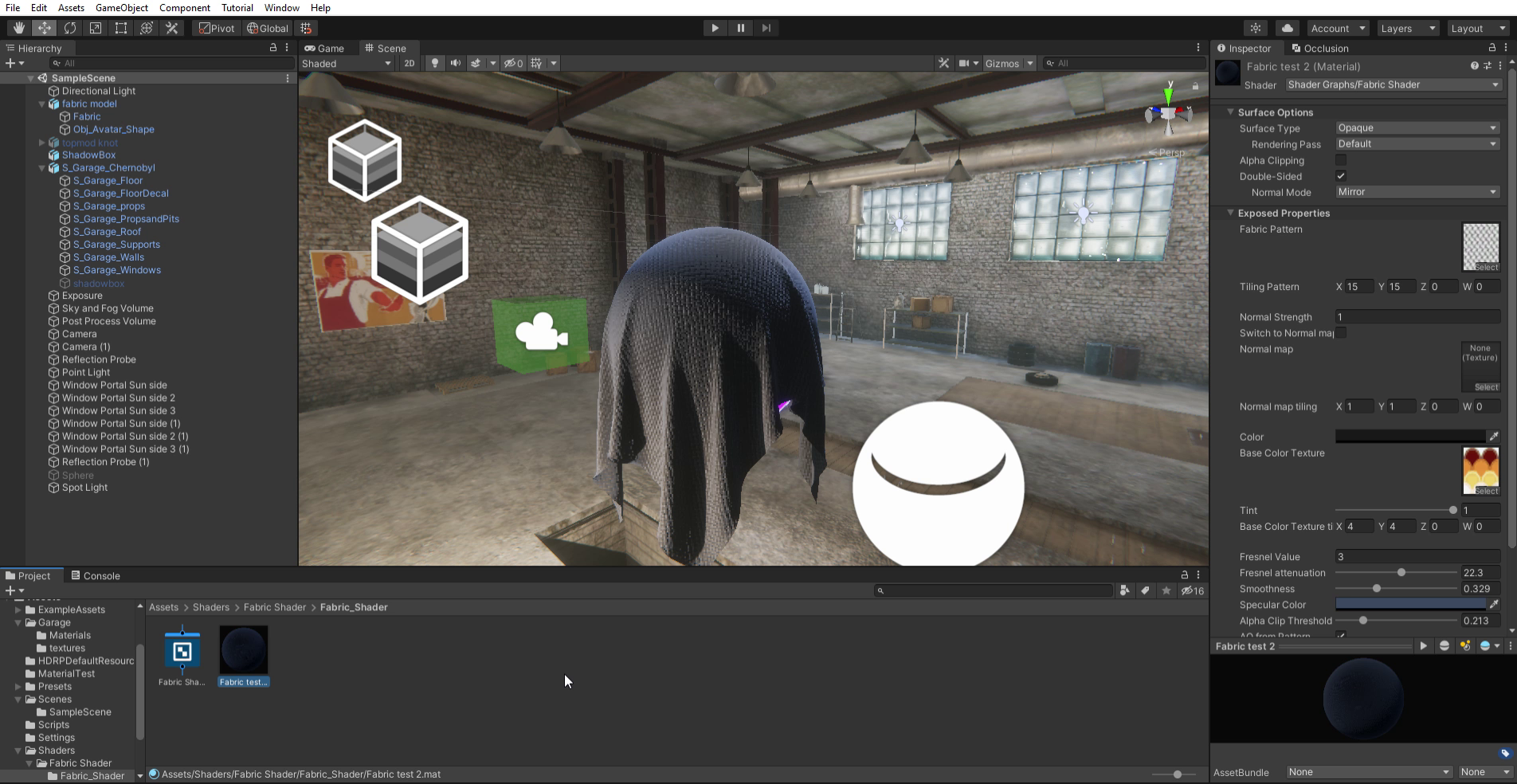Open the Surface Type dropdown
Viewport: 1517px width, 784px height.
(1417, 128)
